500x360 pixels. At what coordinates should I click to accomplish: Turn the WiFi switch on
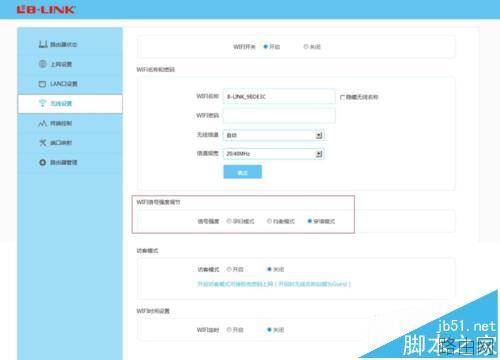coord(266,47)
